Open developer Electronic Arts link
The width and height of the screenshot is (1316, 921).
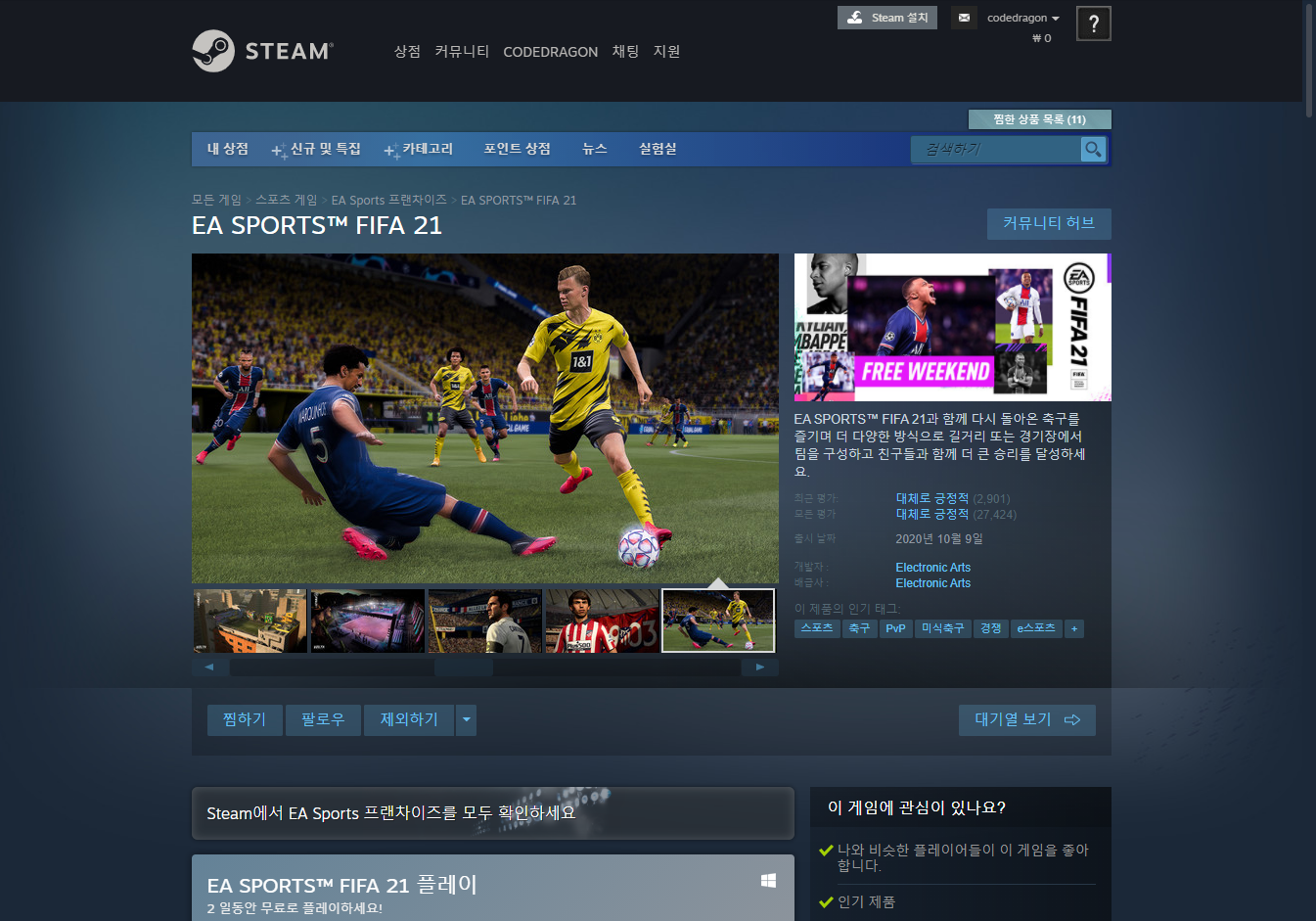pos(933,568)
